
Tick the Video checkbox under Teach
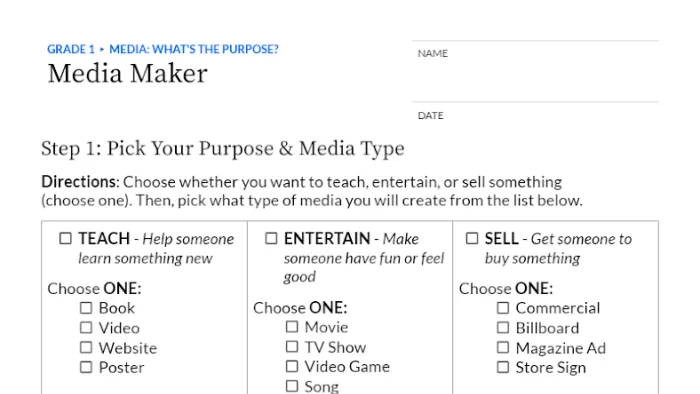(x=86, y=328)
